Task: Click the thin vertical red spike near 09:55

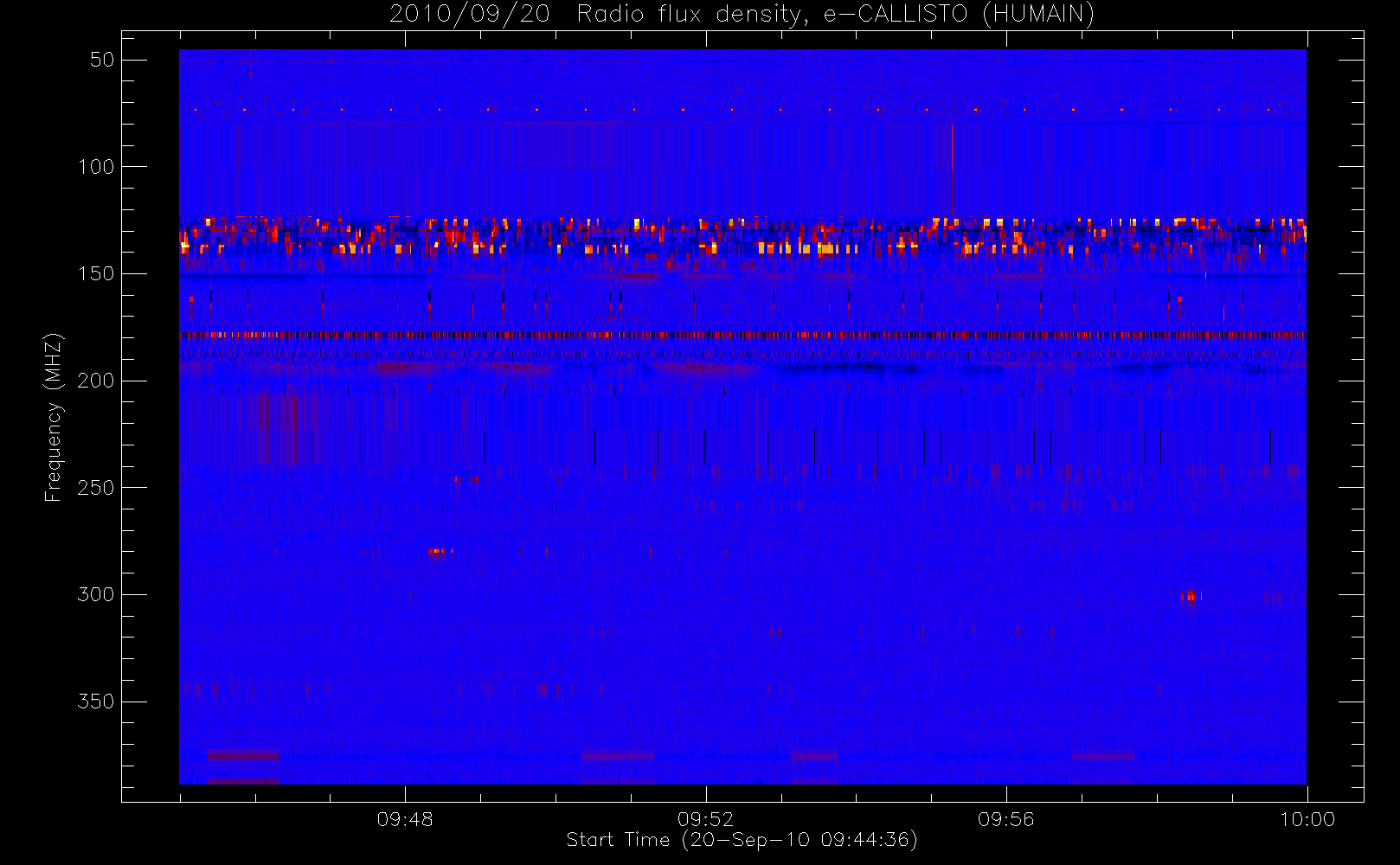Action: pyautogui.click(x=952, y=170)
